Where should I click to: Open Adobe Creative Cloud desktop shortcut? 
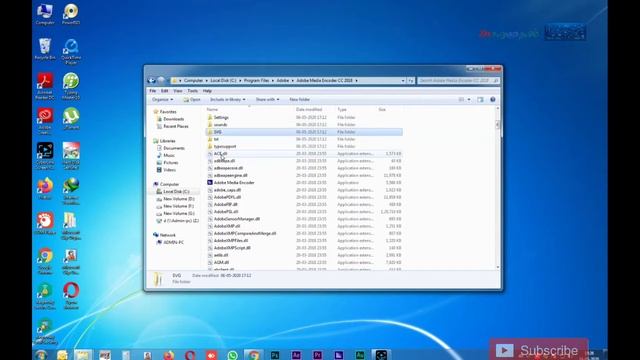pos(45,121)
